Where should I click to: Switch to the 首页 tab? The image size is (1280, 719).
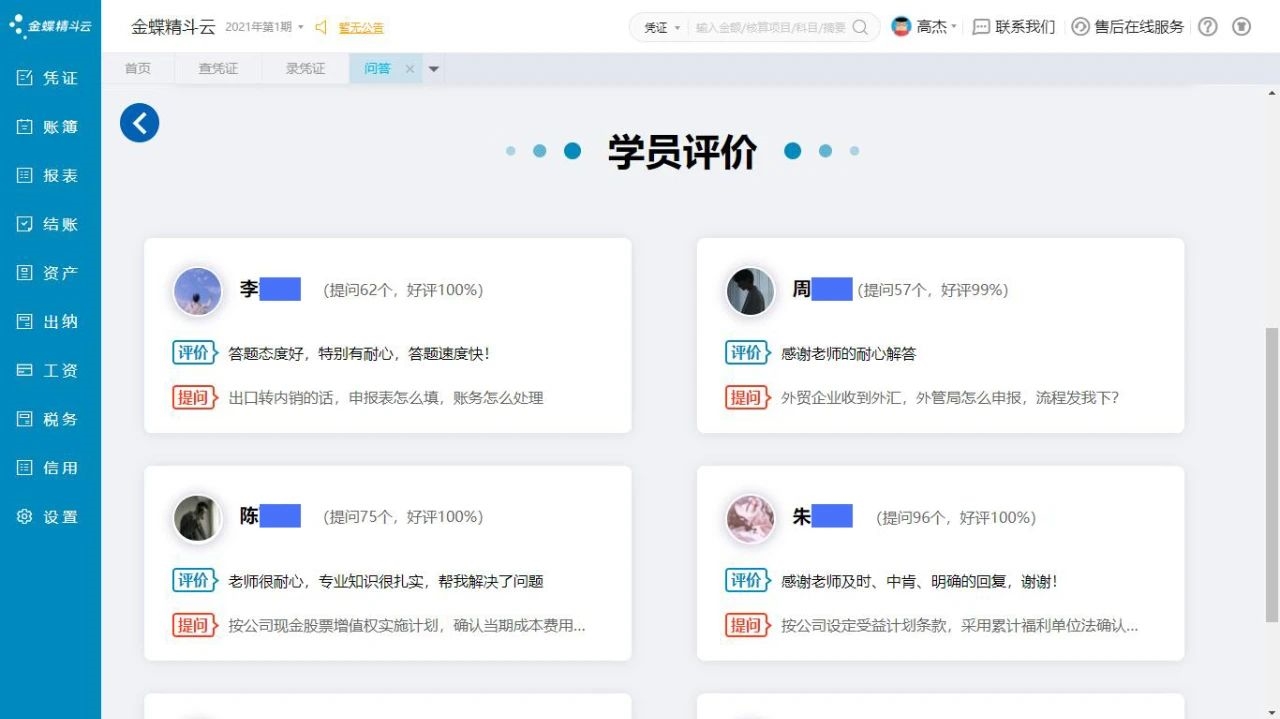(x=137, y=69)
